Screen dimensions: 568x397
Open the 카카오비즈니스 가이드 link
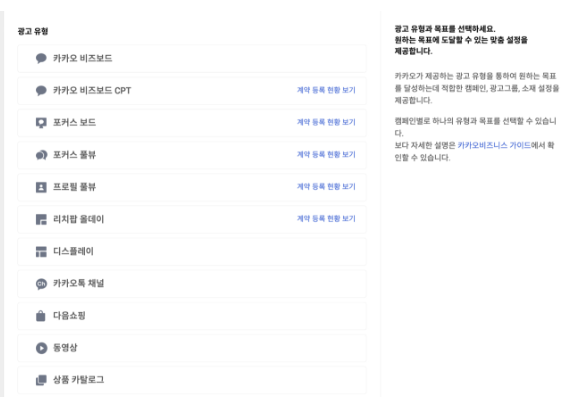(x=494, y=145)
